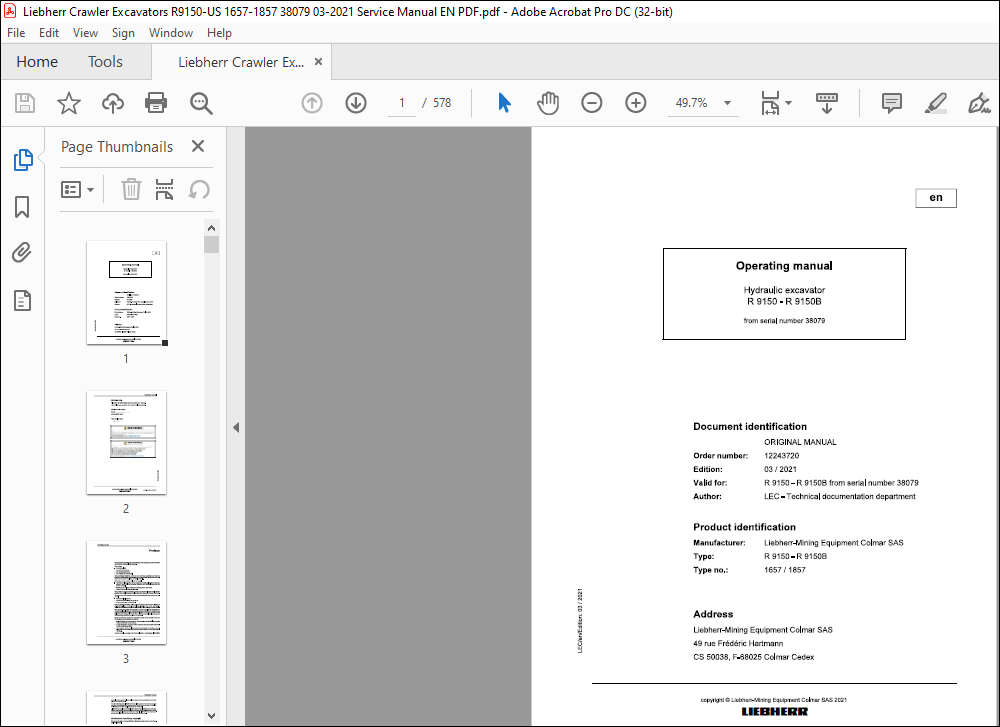Collapse navigation pane with left arrow
The height and width of the screenshot is (727, 1000).
click(x=236, y=427)
